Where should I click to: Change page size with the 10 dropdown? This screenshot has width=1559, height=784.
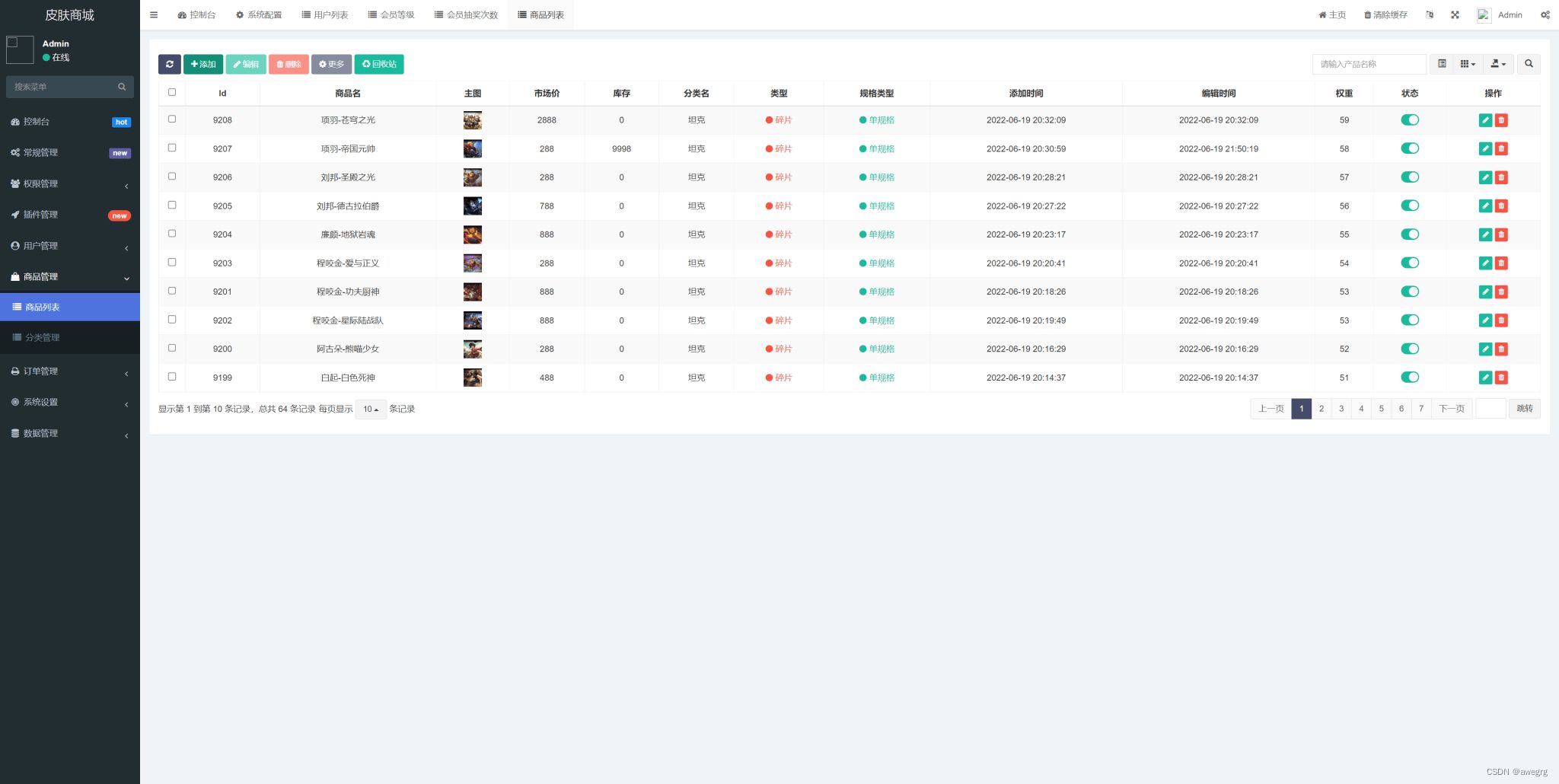click(371, 410)
